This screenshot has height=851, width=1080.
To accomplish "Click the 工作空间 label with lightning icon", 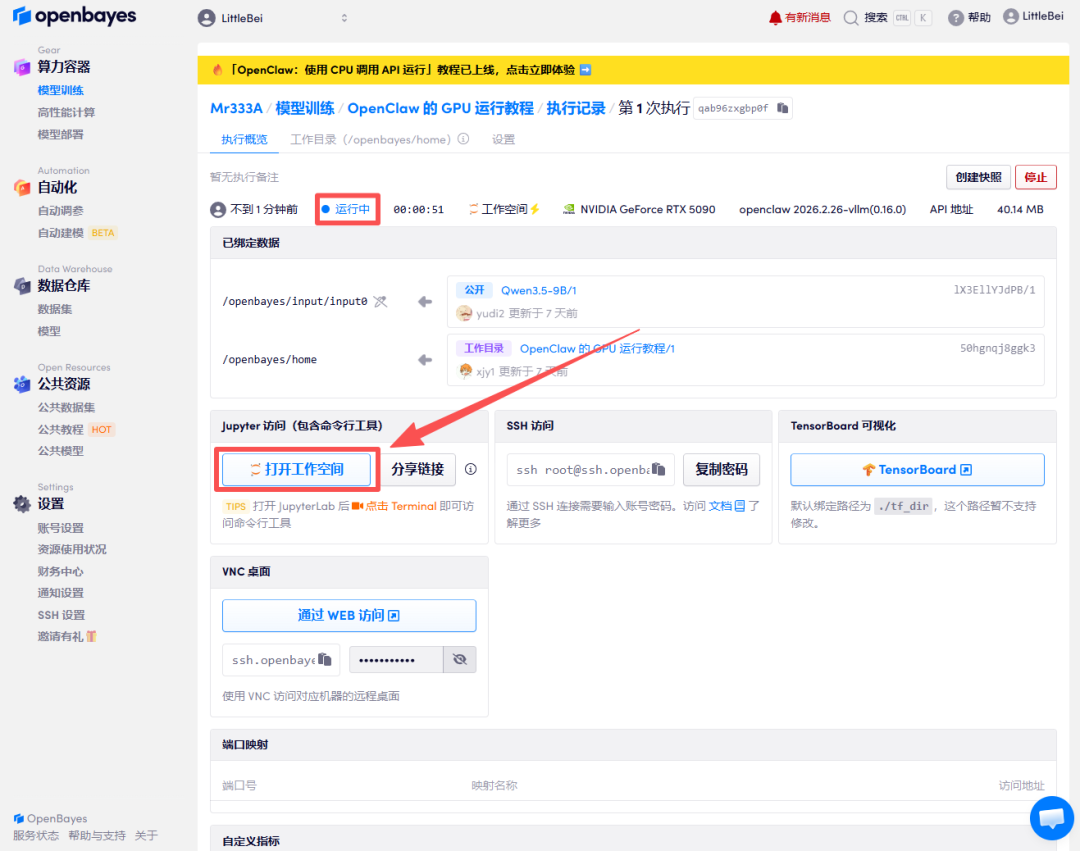I will pyautogui.click(x=505, y=209).
